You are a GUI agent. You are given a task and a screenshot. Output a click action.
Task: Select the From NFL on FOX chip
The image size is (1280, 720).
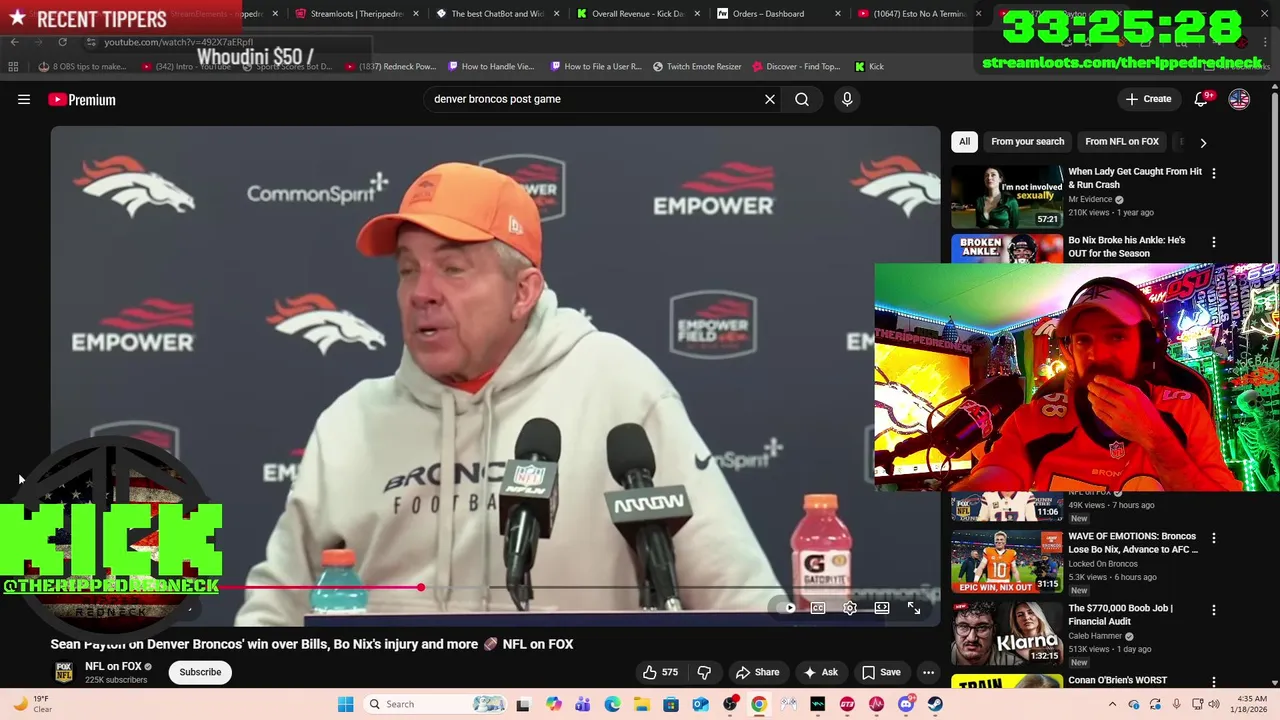click(1122, 142)
